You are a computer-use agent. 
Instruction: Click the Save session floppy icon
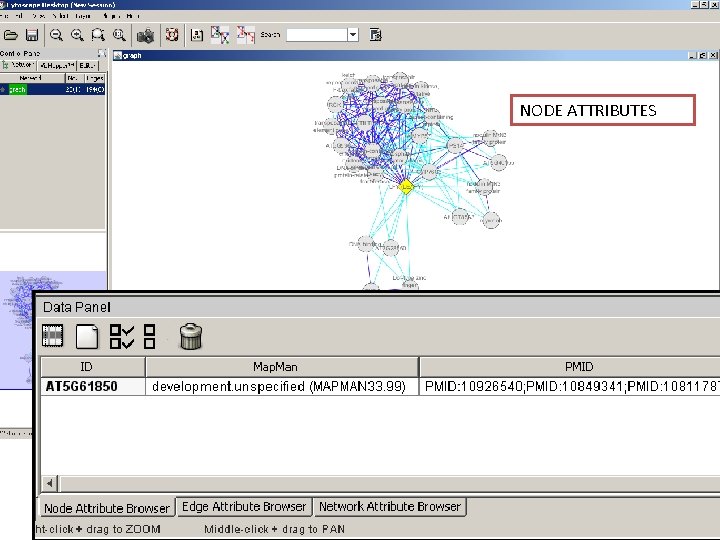click(x=32, y=35)
